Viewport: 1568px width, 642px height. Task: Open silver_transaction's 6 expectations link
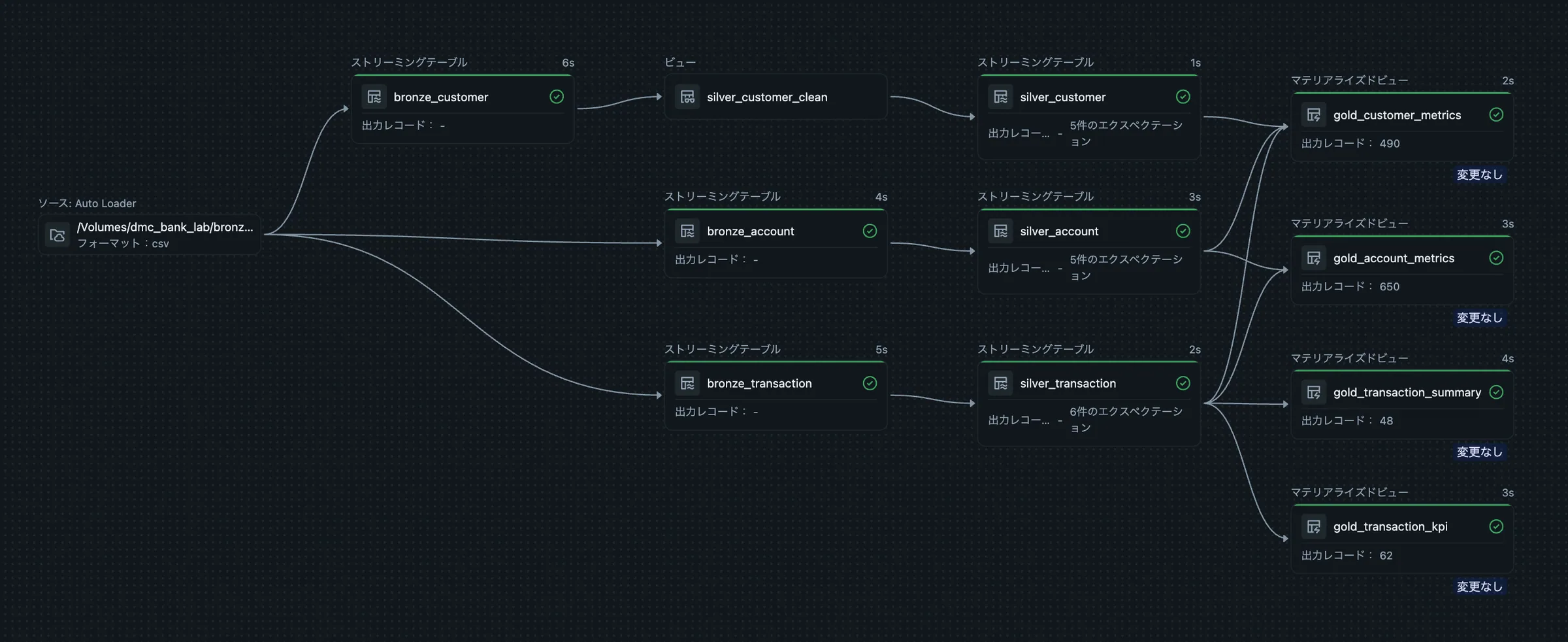[x=1126, y=420]
